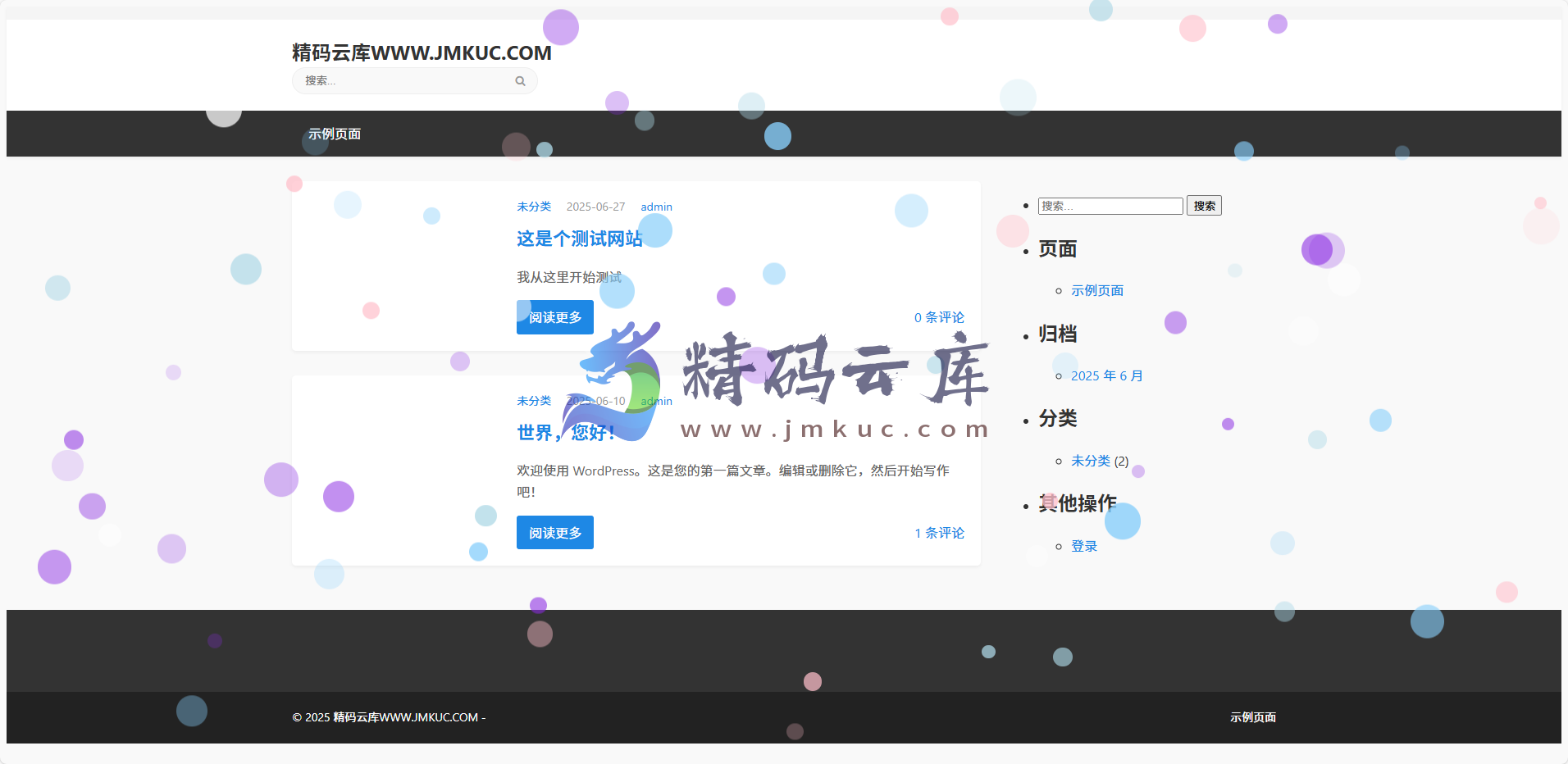Open the 2025 年 6 月 archive
This screenshot has width=1568, height=764.
click(1107, 375)
